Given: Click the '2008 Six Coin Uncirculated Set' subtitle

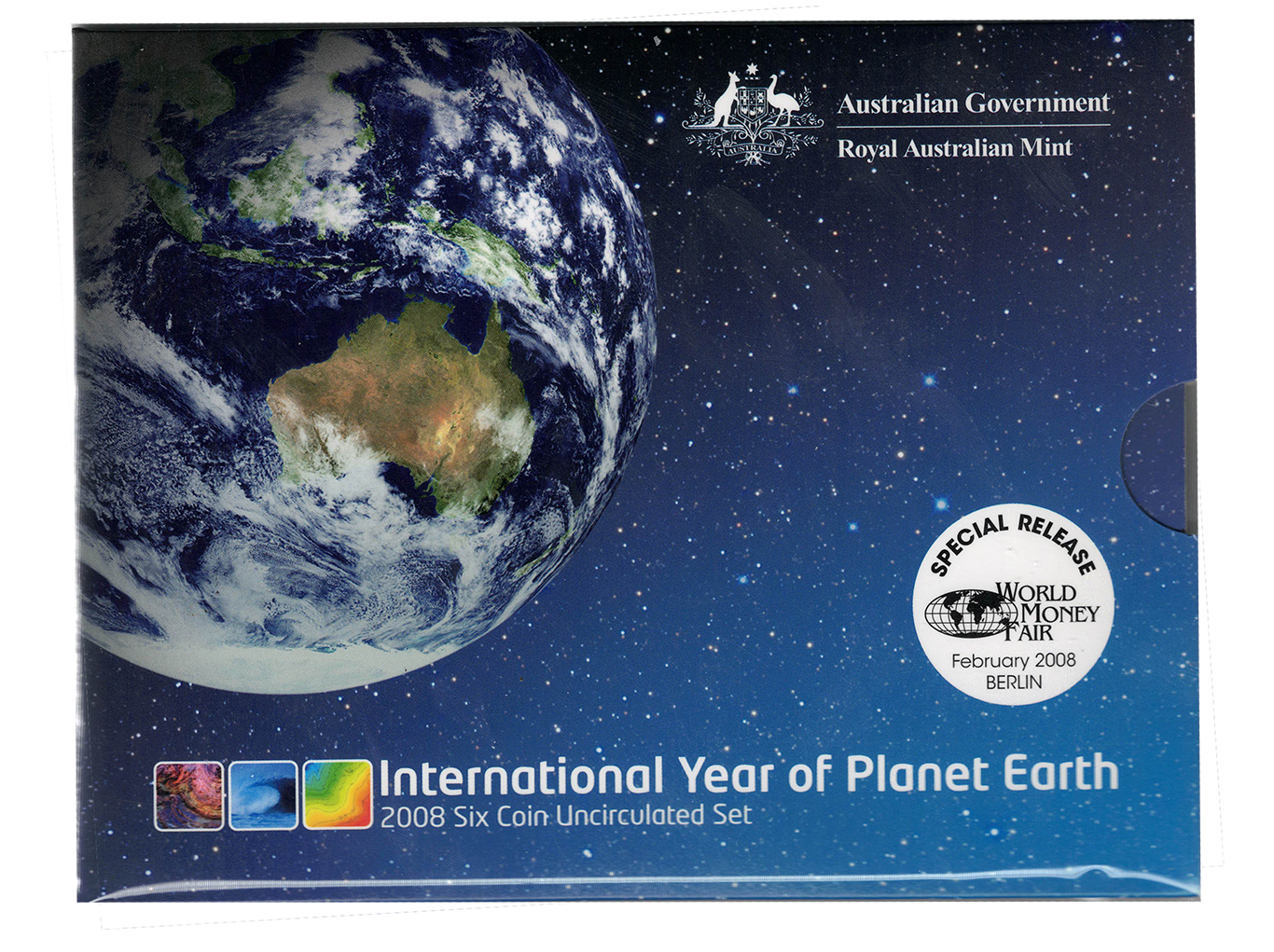Looking at the screenshot, I should coord(565,816).
